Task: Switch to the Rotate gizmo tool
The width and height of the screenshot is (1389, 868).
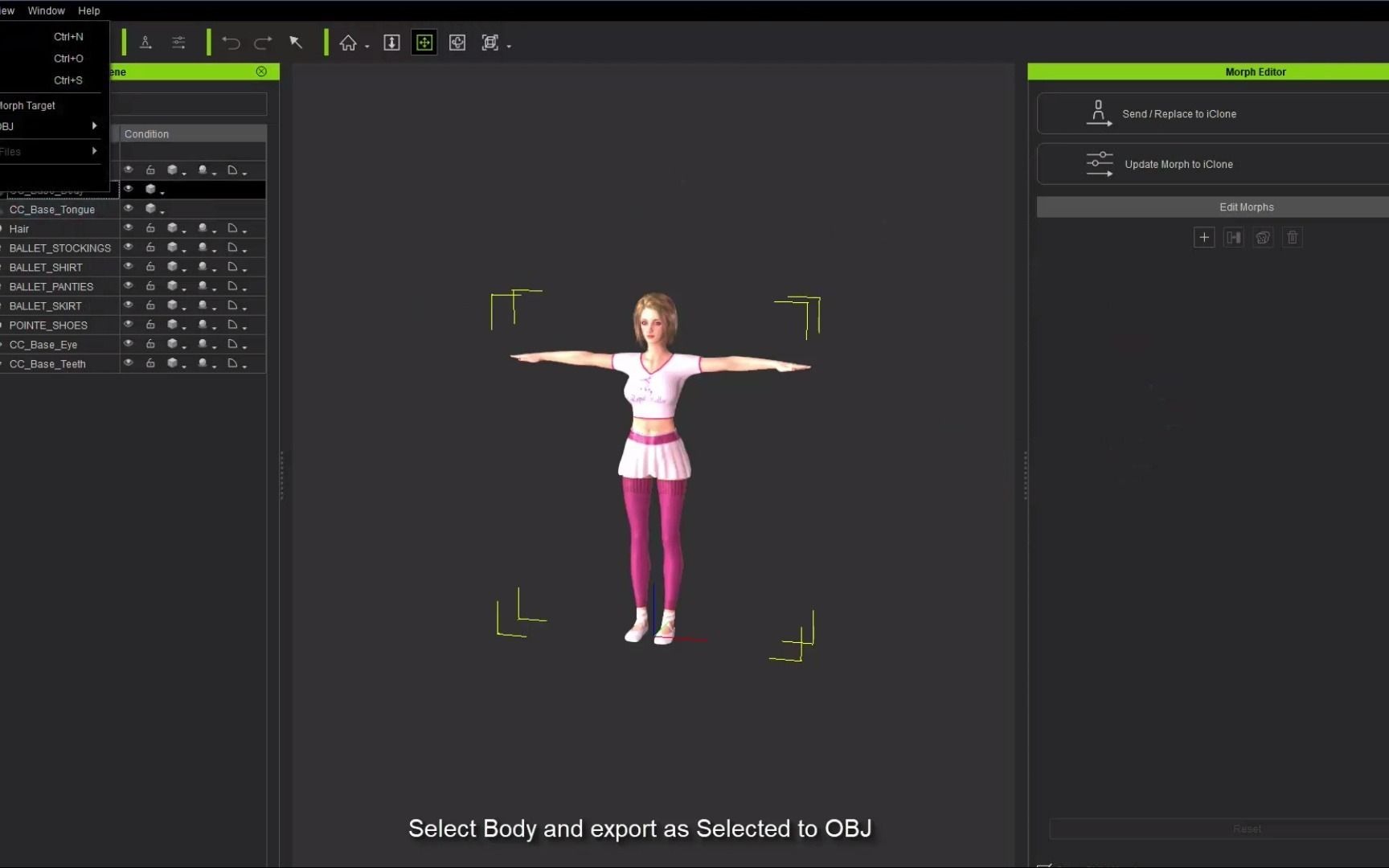Action: click(x=457, y=43)
